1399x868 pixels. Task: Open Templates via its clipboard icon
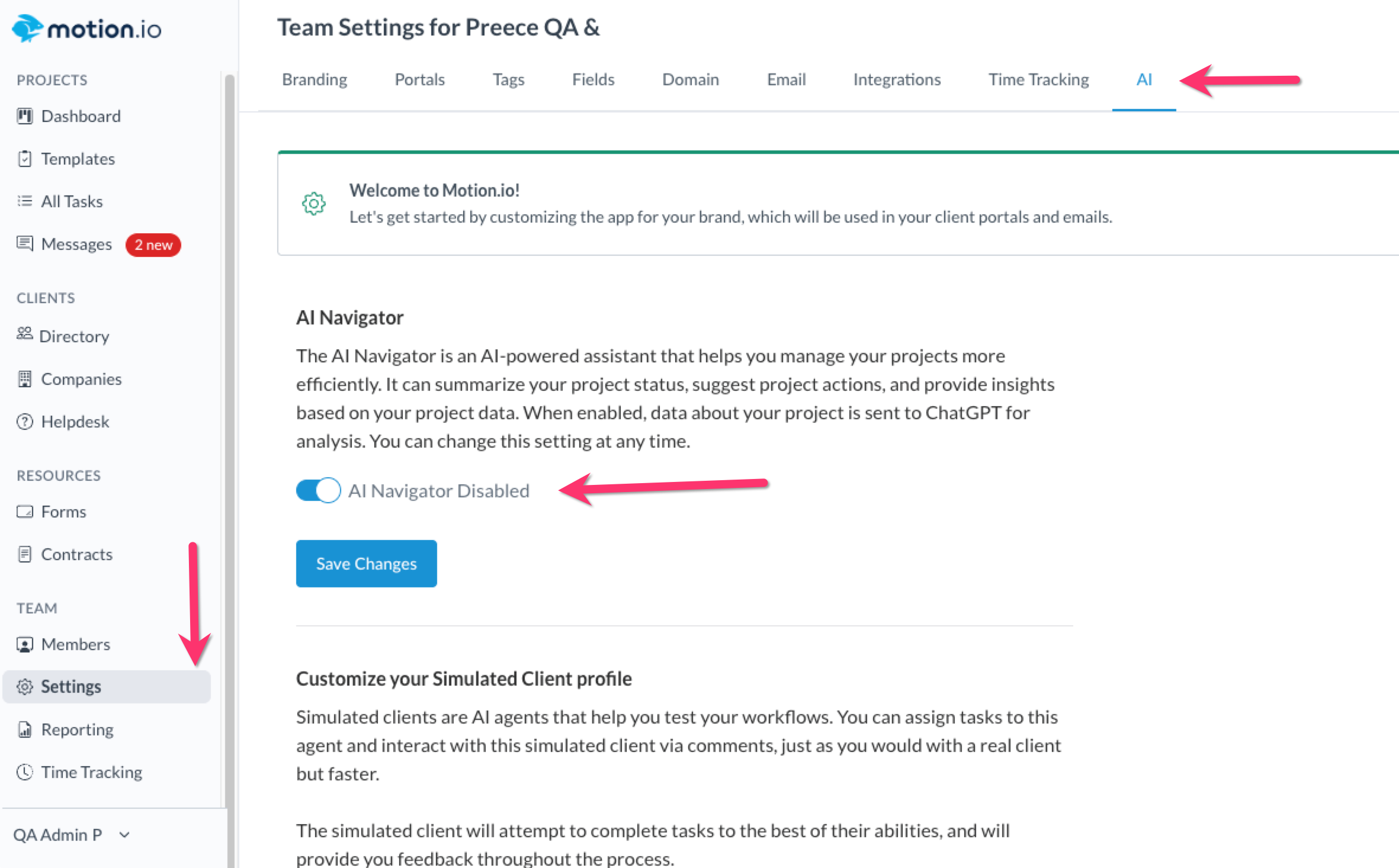24,159
